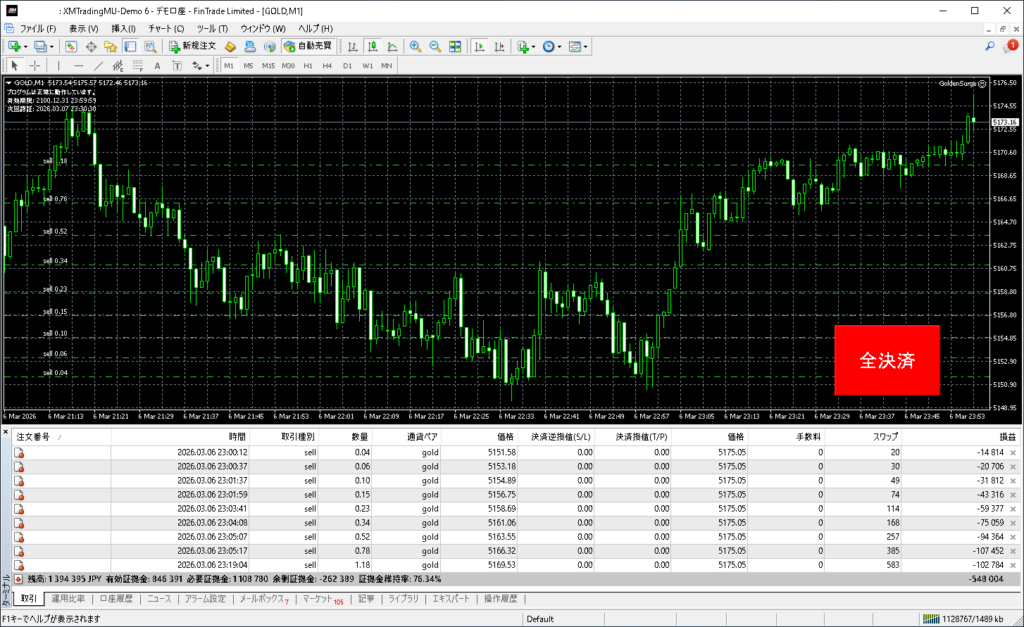The width and height of the screenshot is (1024, 627).
Task: Open the profiles dropdown arrow
Action: pos(51,47)
